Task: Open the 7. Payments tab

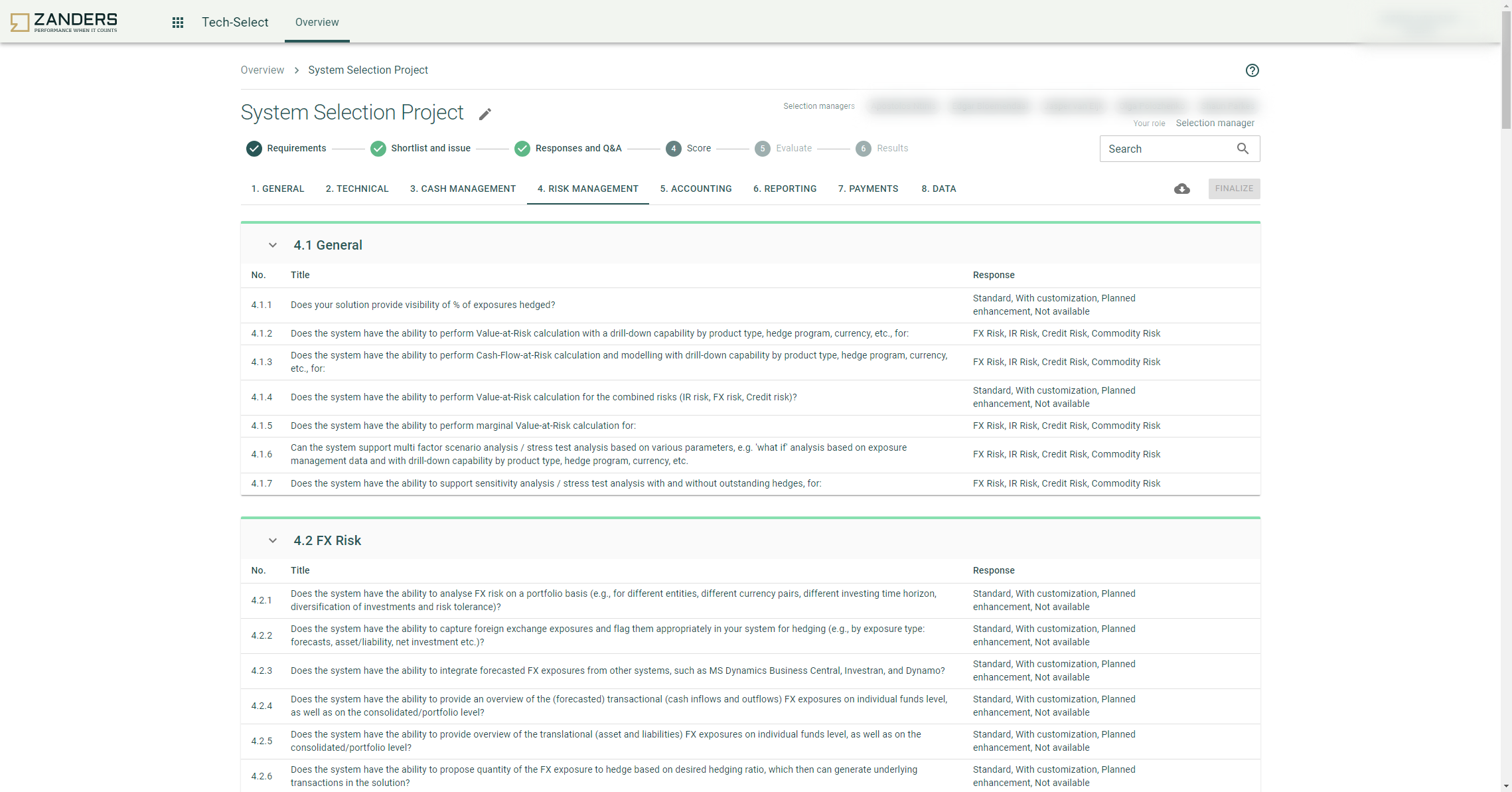Action: [868, 189]
